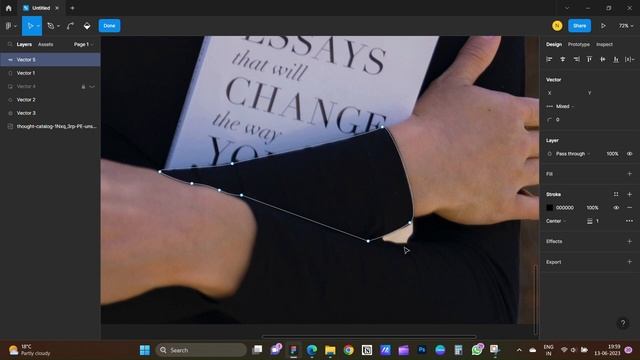
Task: Click the layer opacity 100% field
Action: click(x=612, y=154)
